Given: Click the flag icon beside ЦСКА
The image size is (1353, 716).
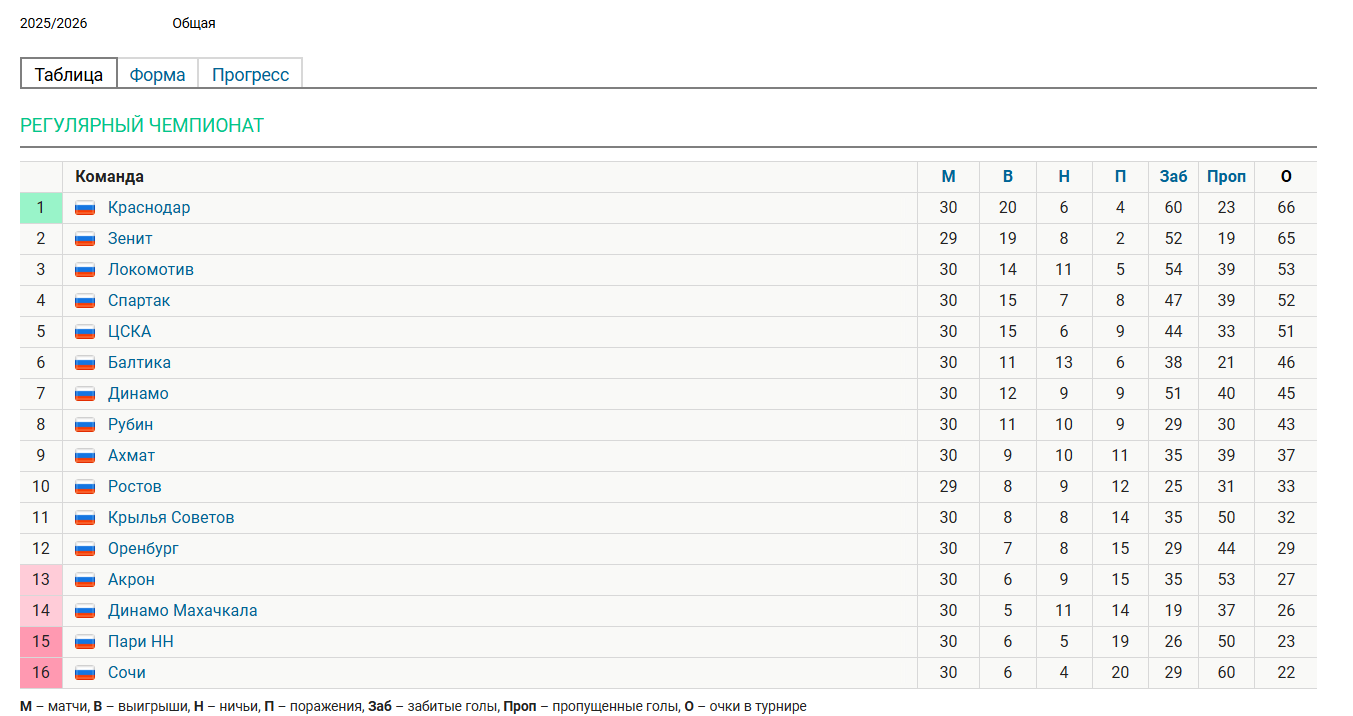Looking at the screenshot, I should point(85,332).
